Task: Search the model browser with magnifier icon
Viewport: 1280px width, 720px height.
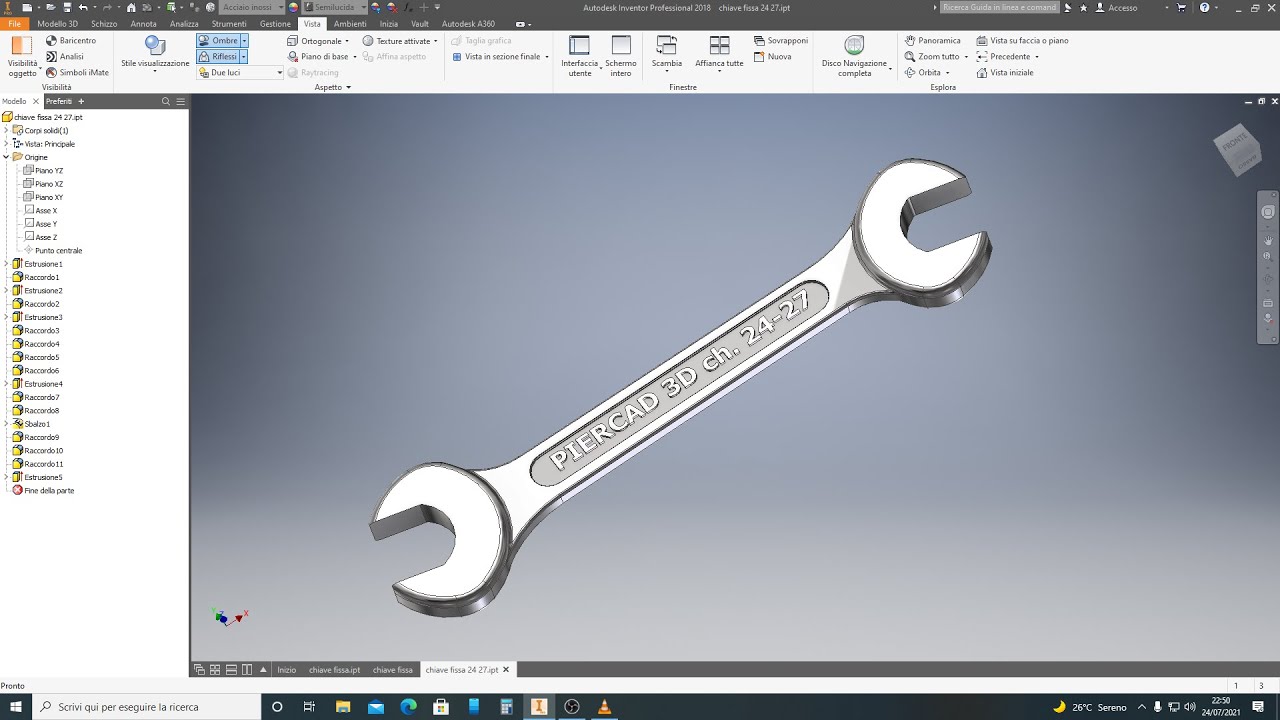Action: pos(167,101)
